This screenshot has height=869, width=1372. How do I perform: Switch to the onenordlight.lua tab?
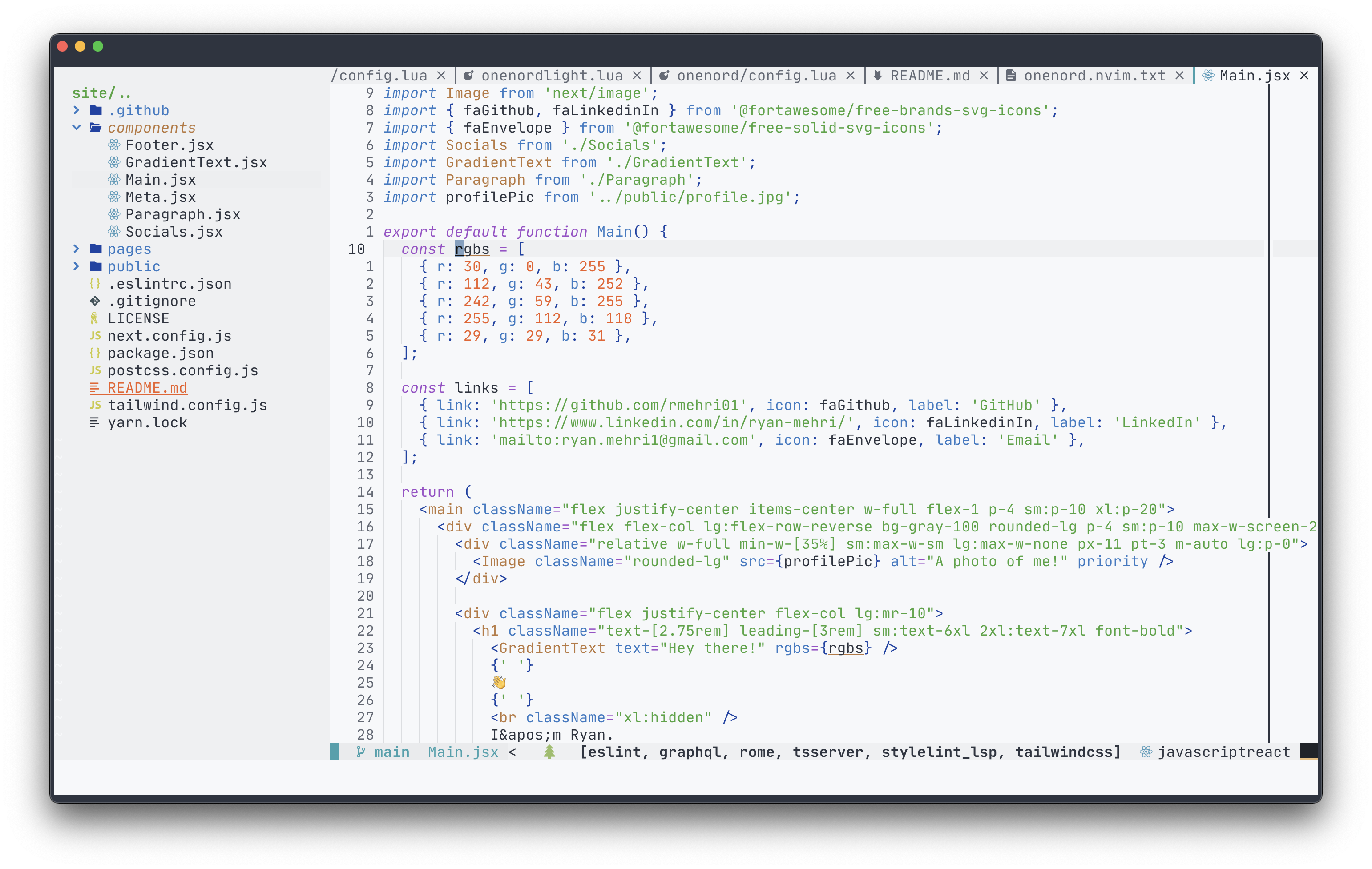point(552,76)
